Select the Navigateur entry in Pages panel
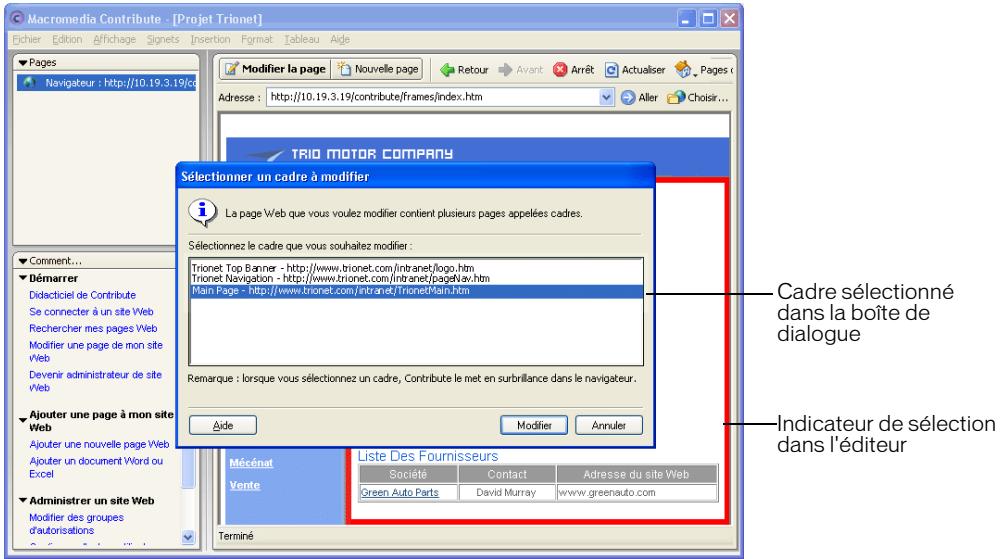Image resolution: width=1003 pixels, height=559 pixels. pyautogui.click(x=107, y=83)
